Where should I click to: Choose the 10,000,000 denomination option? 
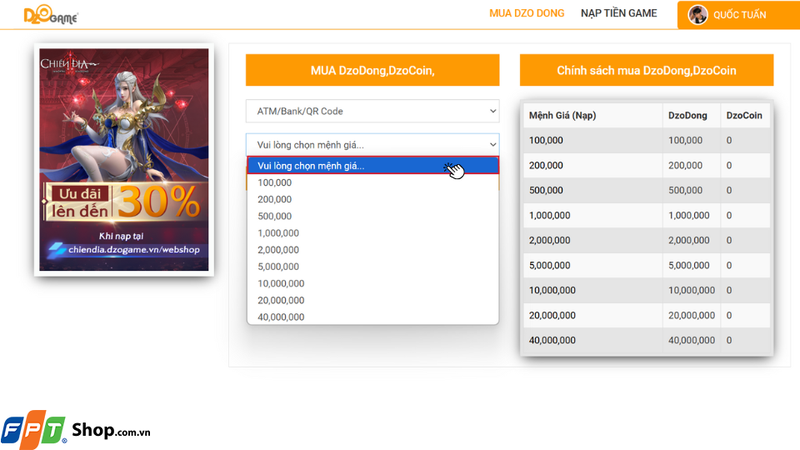point(372,284)
